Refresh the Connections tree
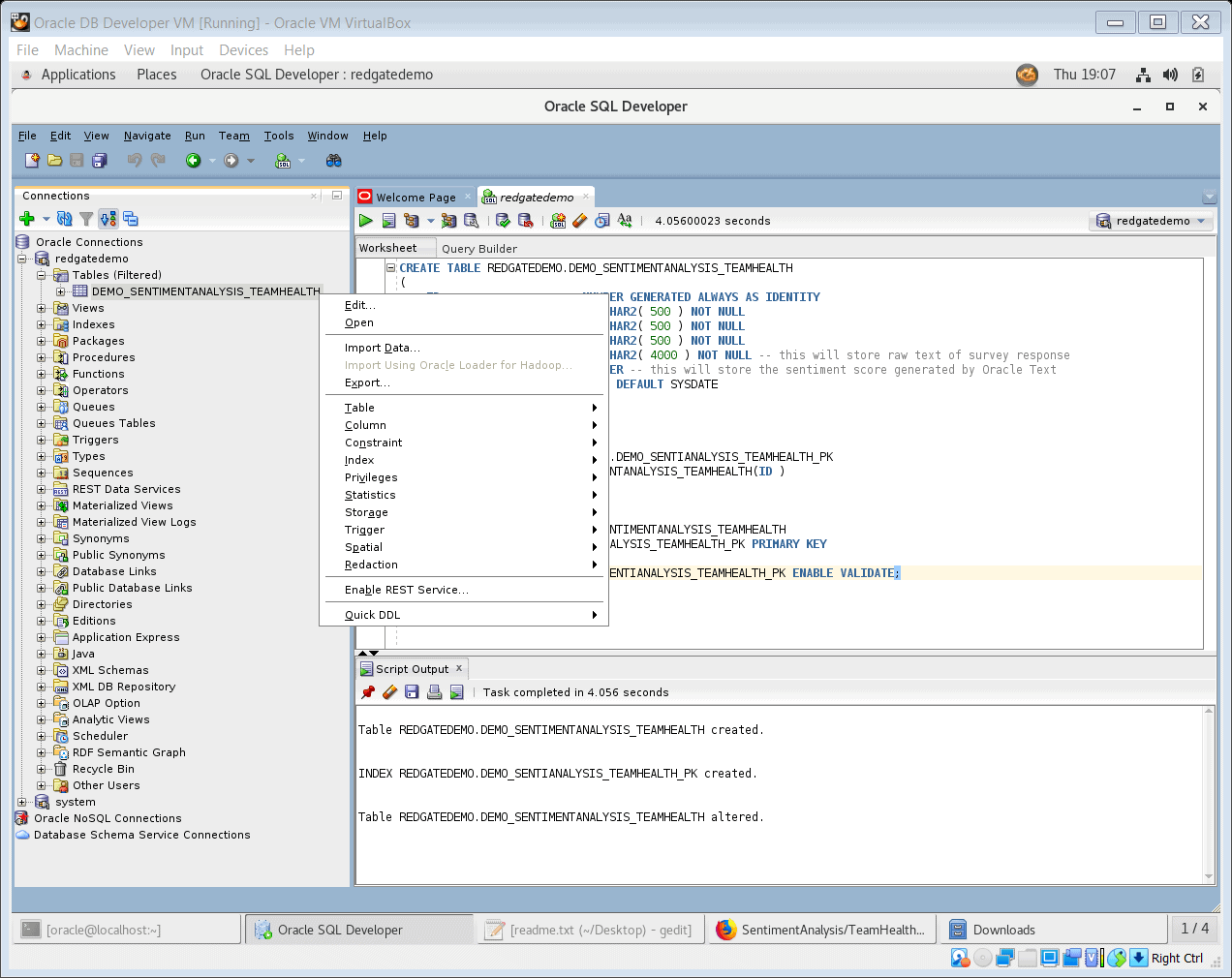Viewport: 1232px width, 978px height. (x=64, y=219)
